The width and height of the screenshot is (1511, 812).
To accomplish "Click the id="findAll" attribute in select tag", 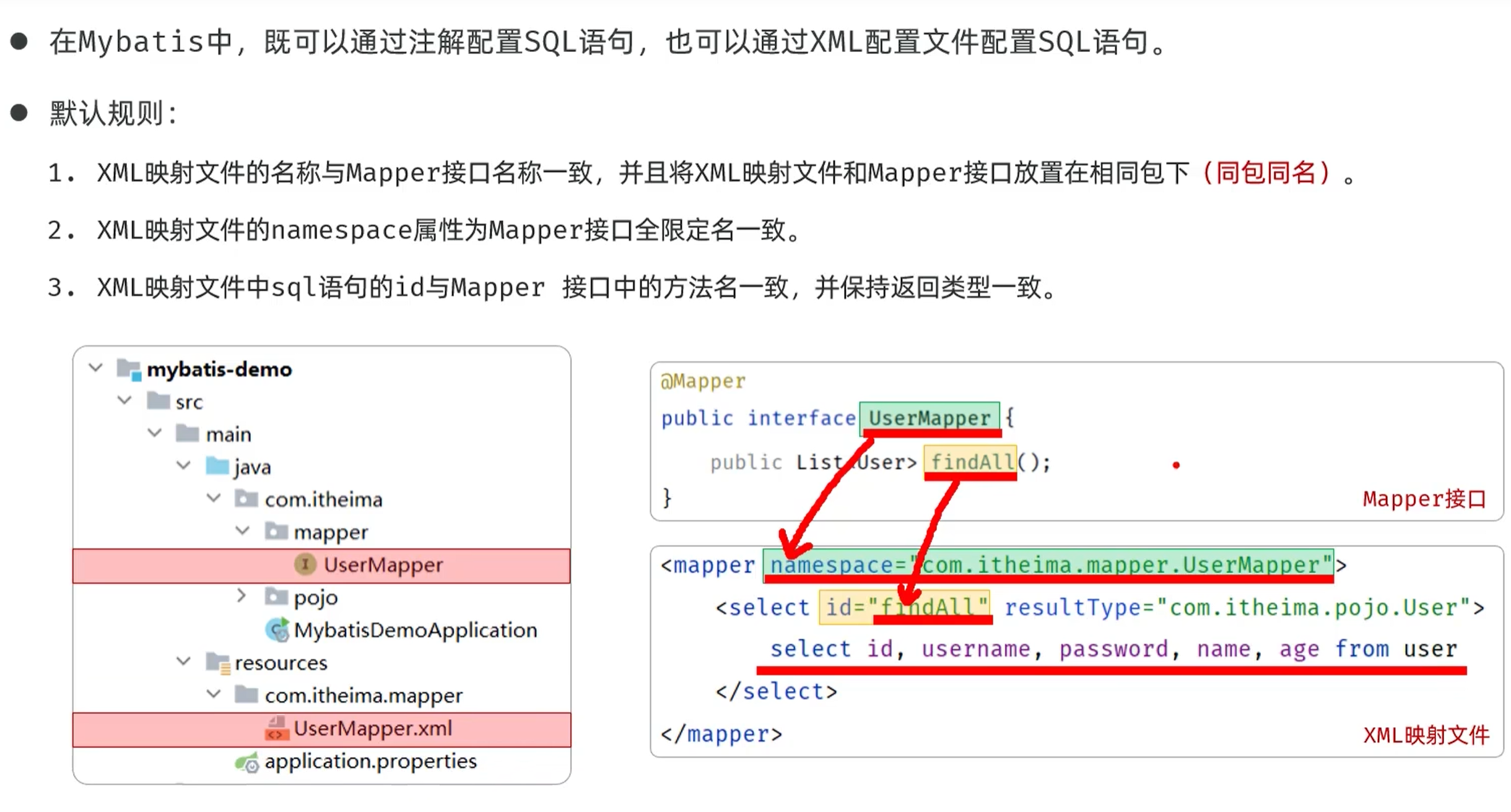I will [x=905, y=607].
